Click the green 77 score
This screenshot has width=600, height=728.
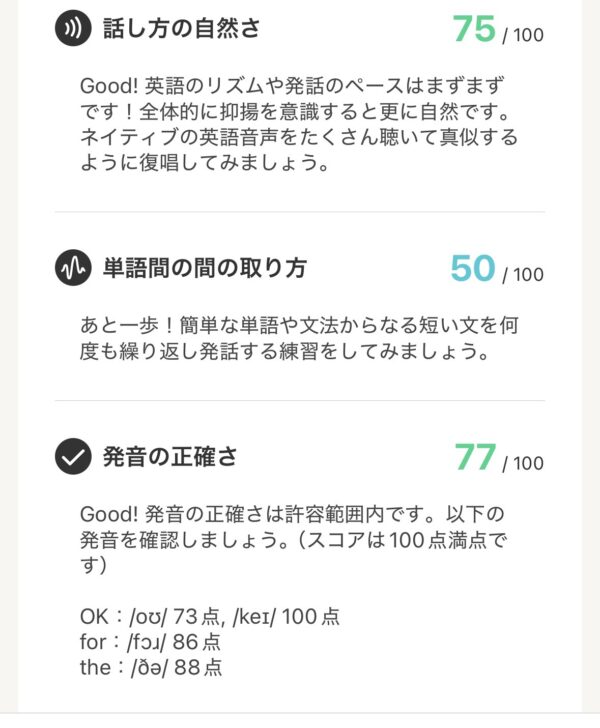475,457
